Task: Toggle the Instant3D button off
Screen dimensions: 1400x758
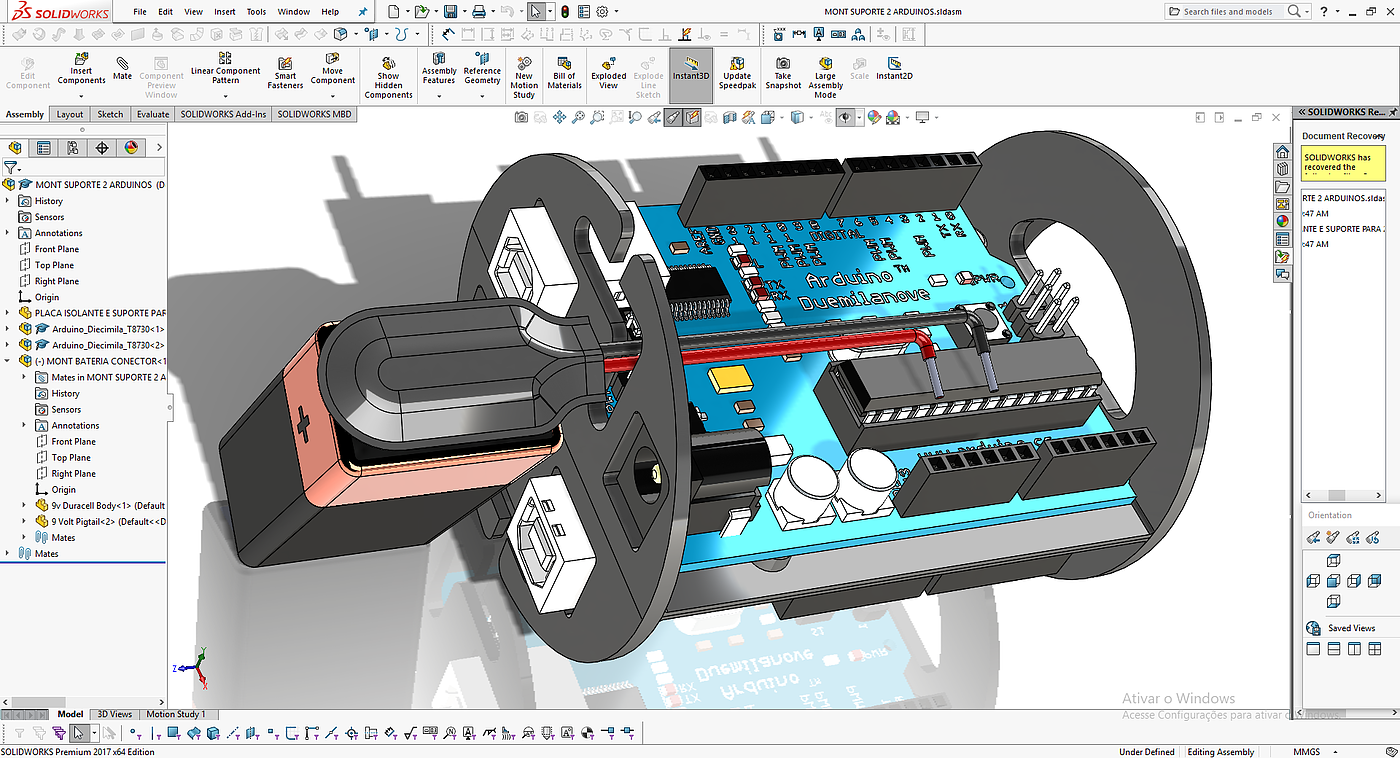Action: (691, 69)
